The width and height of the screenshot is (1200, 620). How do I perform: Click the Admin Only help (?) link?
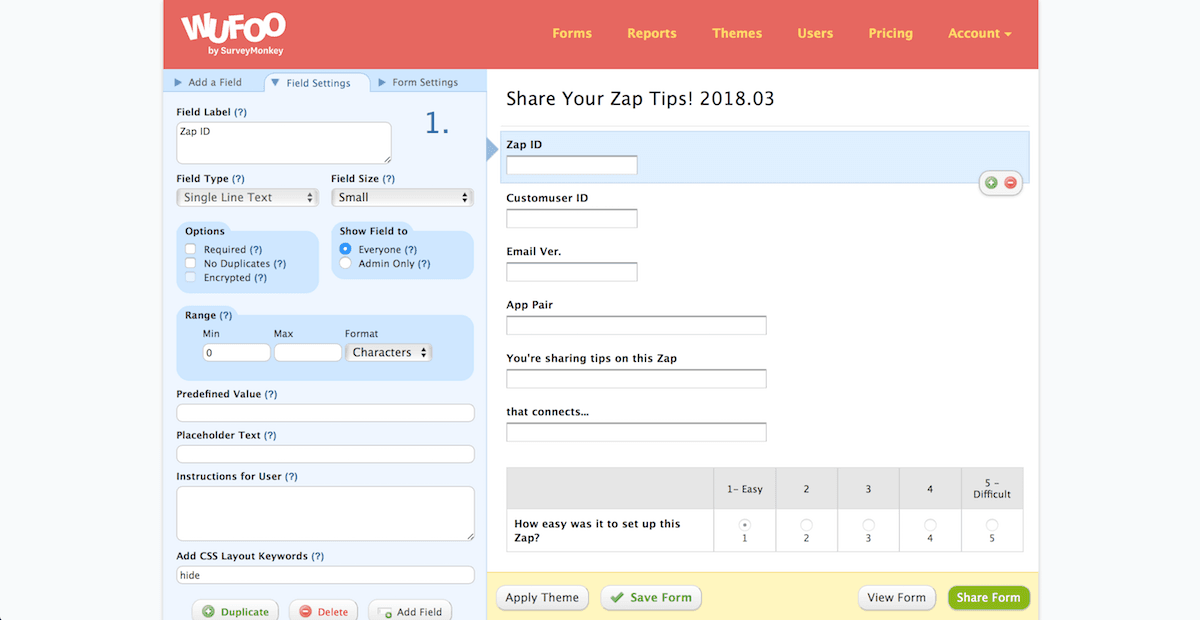423,264
